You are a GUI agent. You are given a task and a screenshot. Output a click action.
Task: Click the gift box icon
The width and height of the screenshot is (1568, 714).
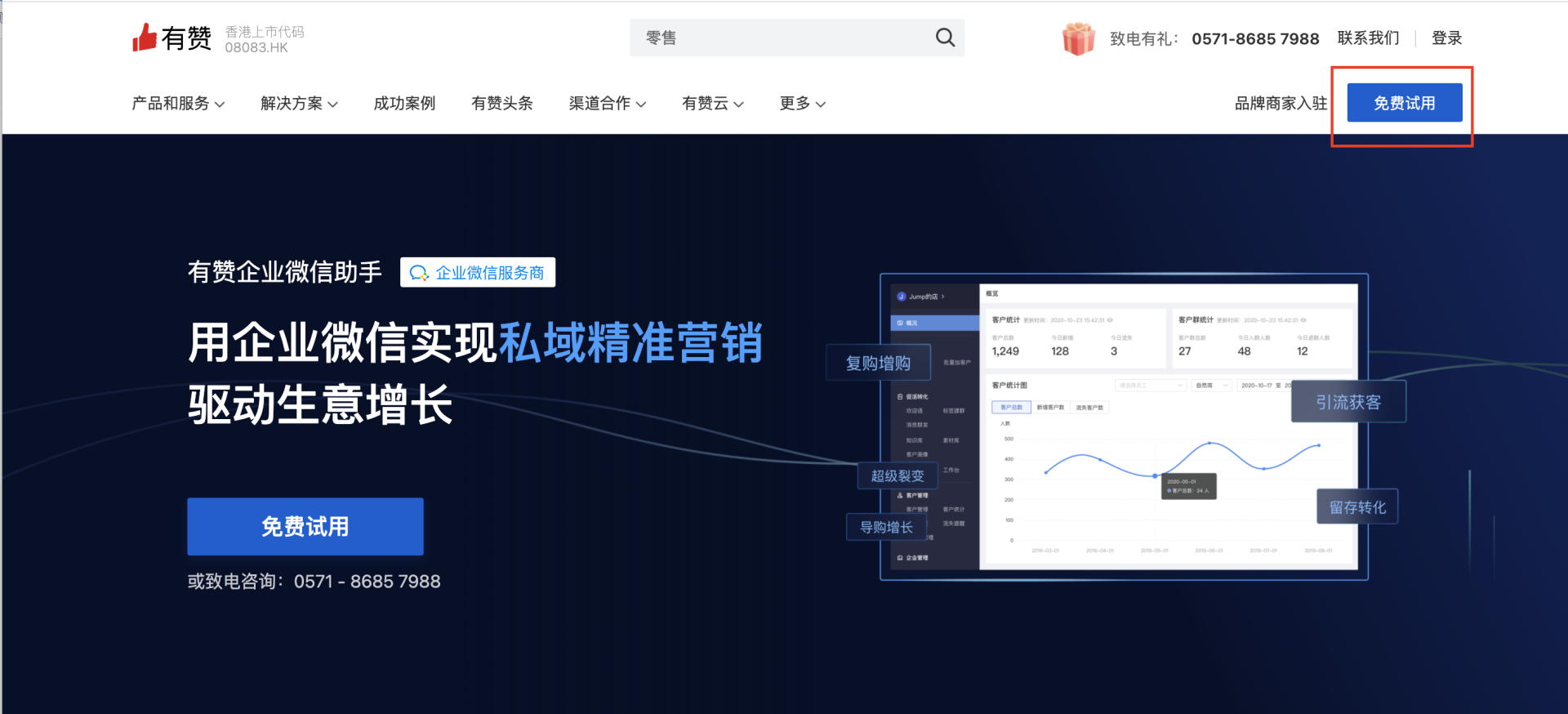point(1078,38)
